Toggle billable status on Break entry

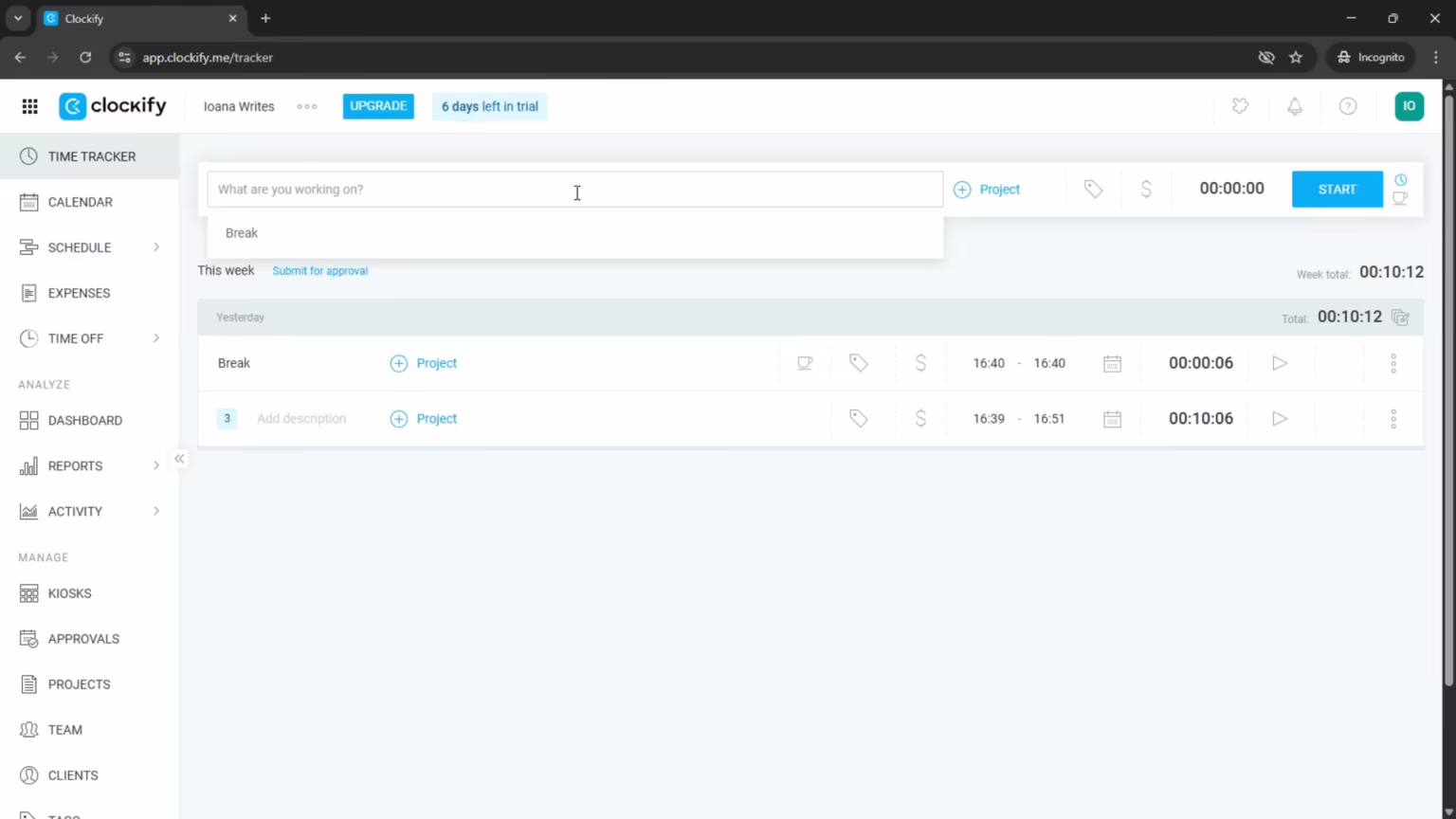coord(919,363)
